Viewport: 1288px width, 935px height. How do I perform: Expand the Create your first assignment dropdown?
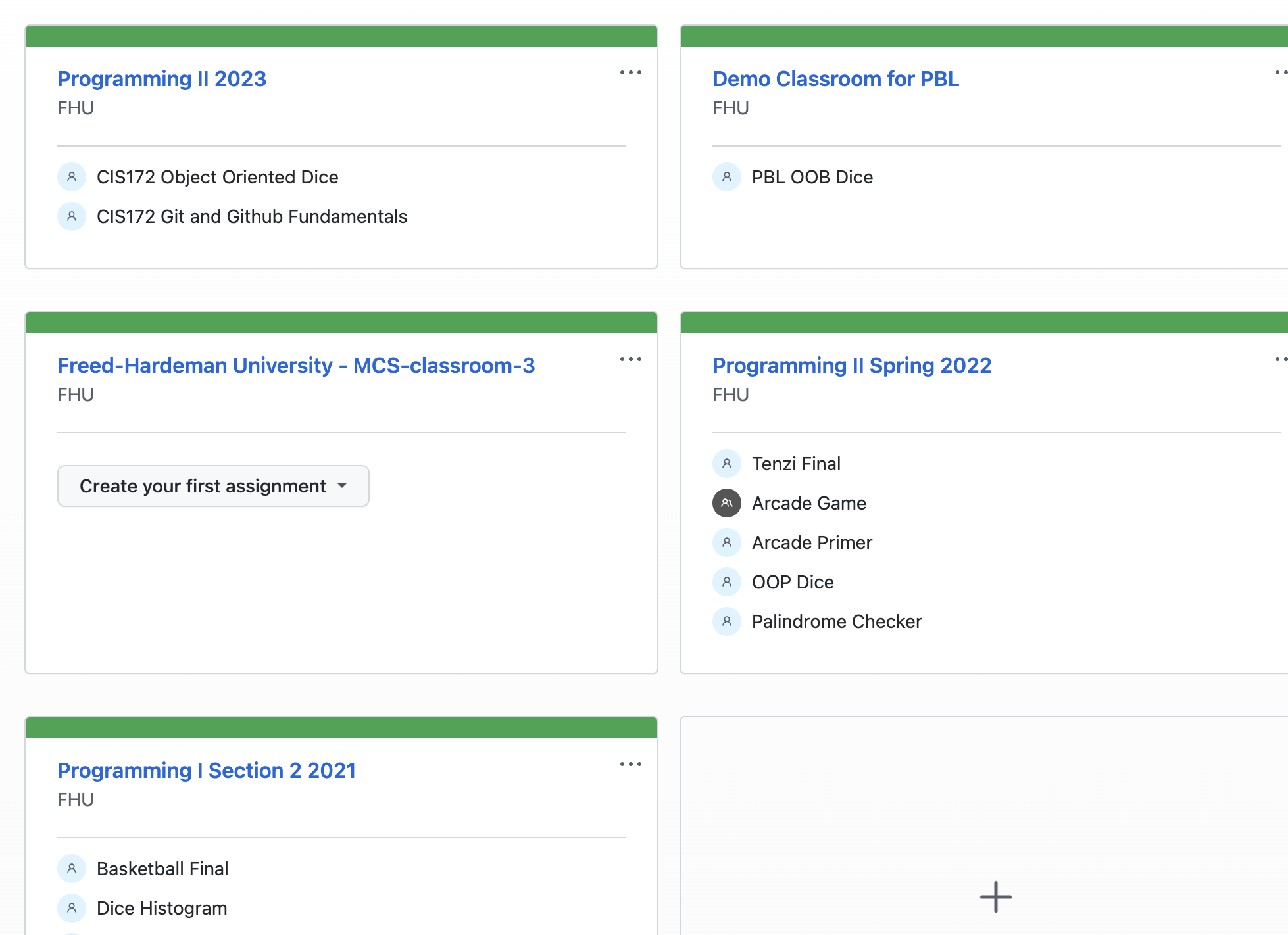click(x=213, y=486)
